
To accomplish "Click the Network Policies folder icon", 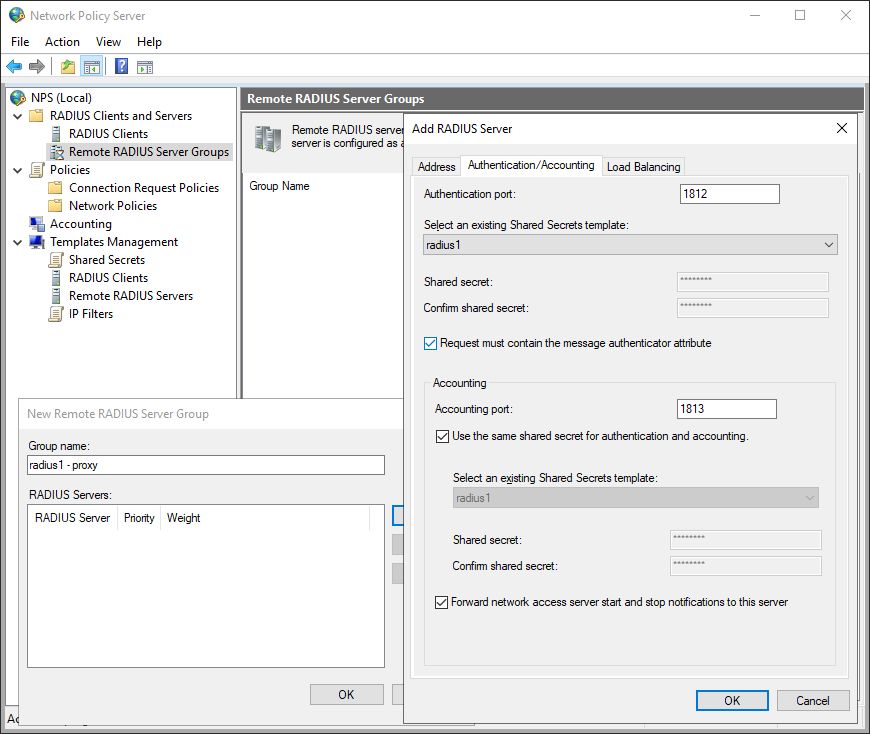I will pos(55,206).
